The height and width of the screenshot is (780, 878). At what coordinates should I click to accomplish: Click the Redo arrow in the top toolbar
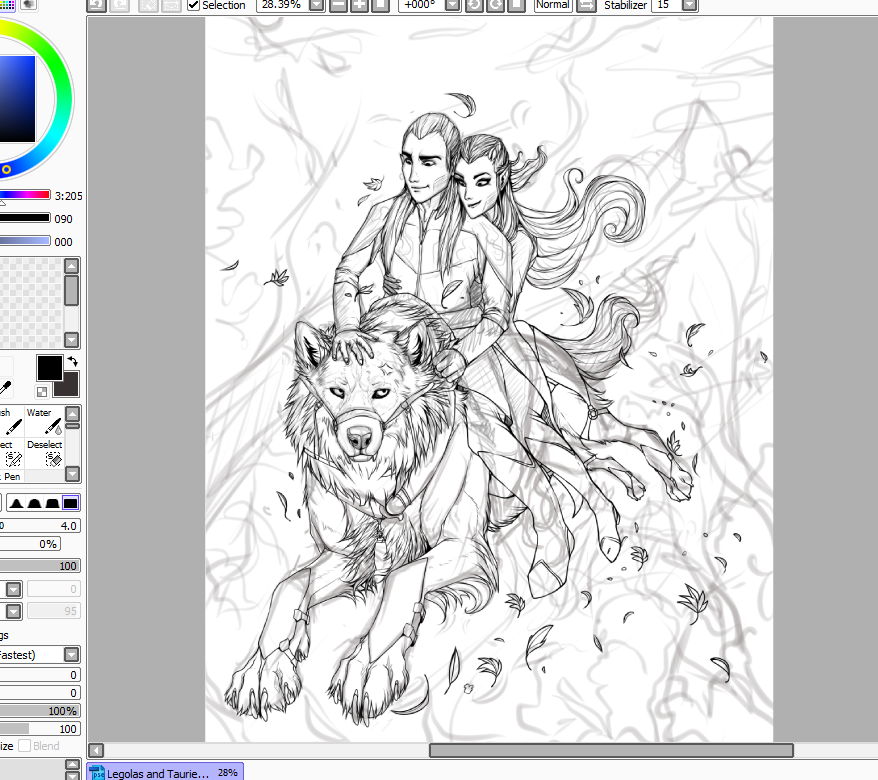[x=120, y=5]
